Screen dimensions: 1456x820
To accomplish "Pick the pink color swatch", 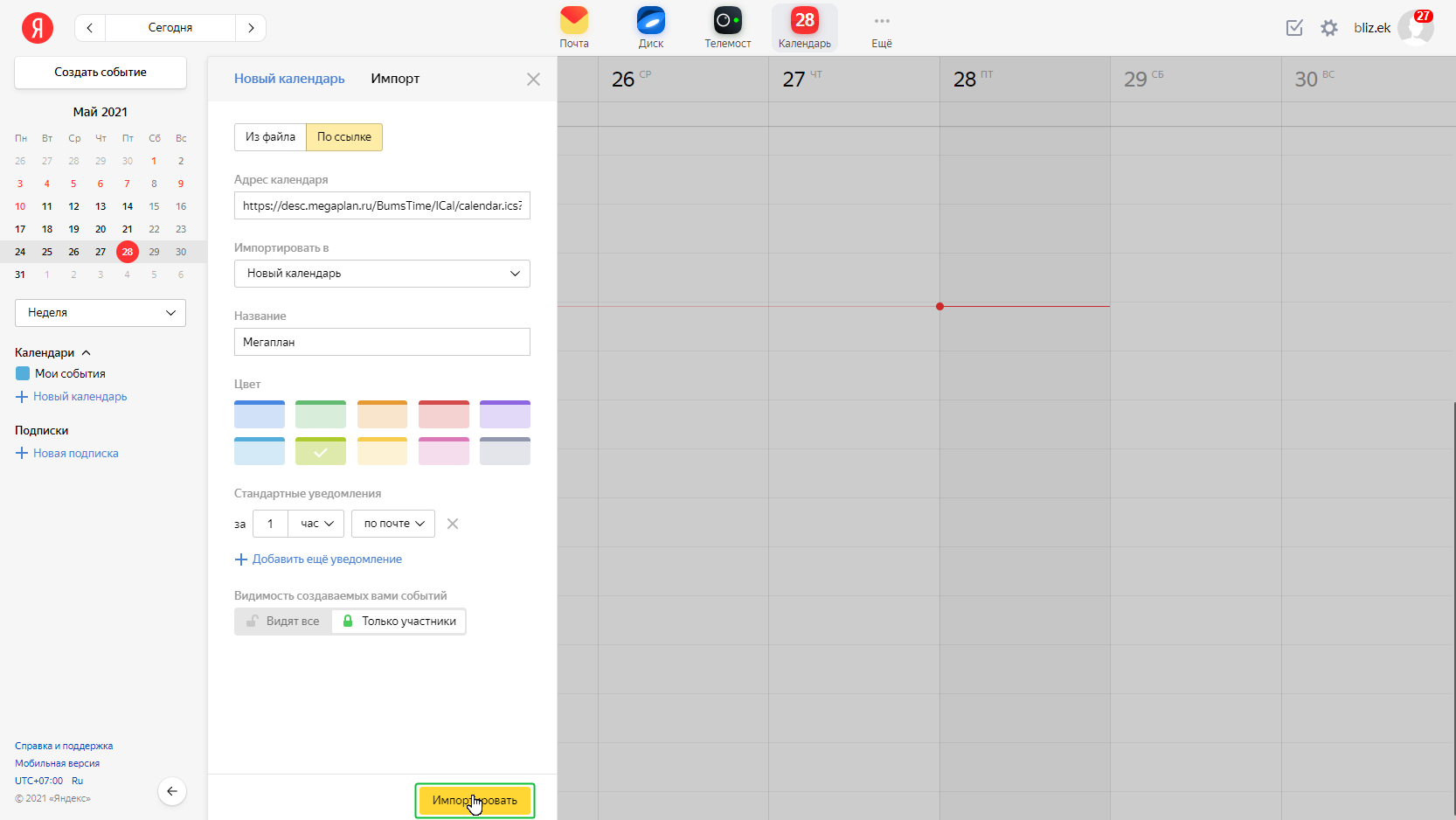I will click(x=444, y=451).
